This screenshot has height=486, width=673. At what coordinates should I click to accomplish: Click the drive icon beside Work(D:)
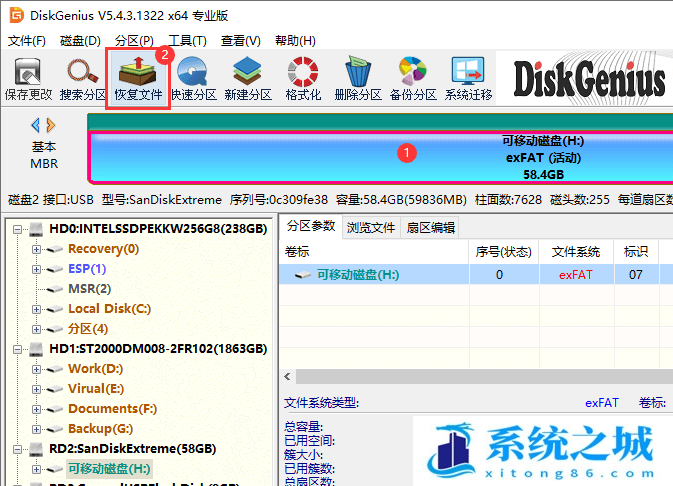pyautogui.click(x=55, y=370)
